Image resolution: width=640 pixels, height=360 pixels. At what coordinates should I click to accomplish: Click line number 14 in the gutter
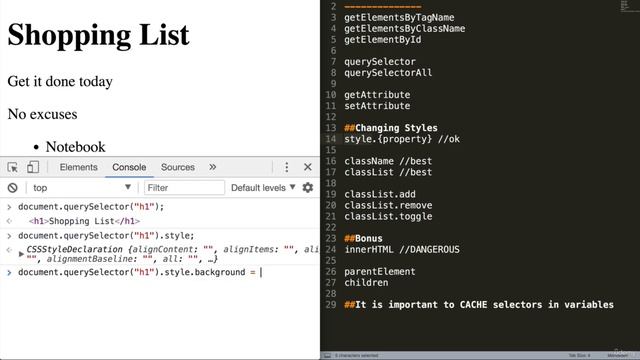[x=330, y=139]
